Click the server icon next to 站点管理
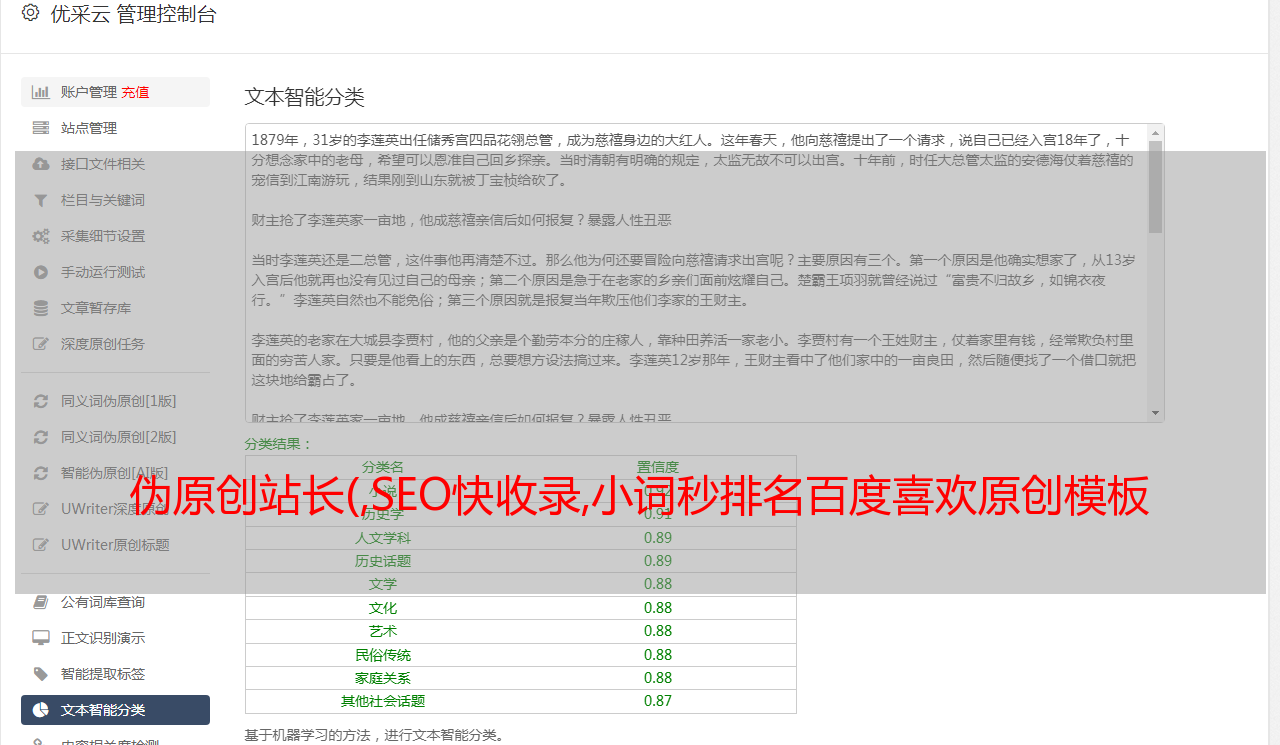 [41, 128]
